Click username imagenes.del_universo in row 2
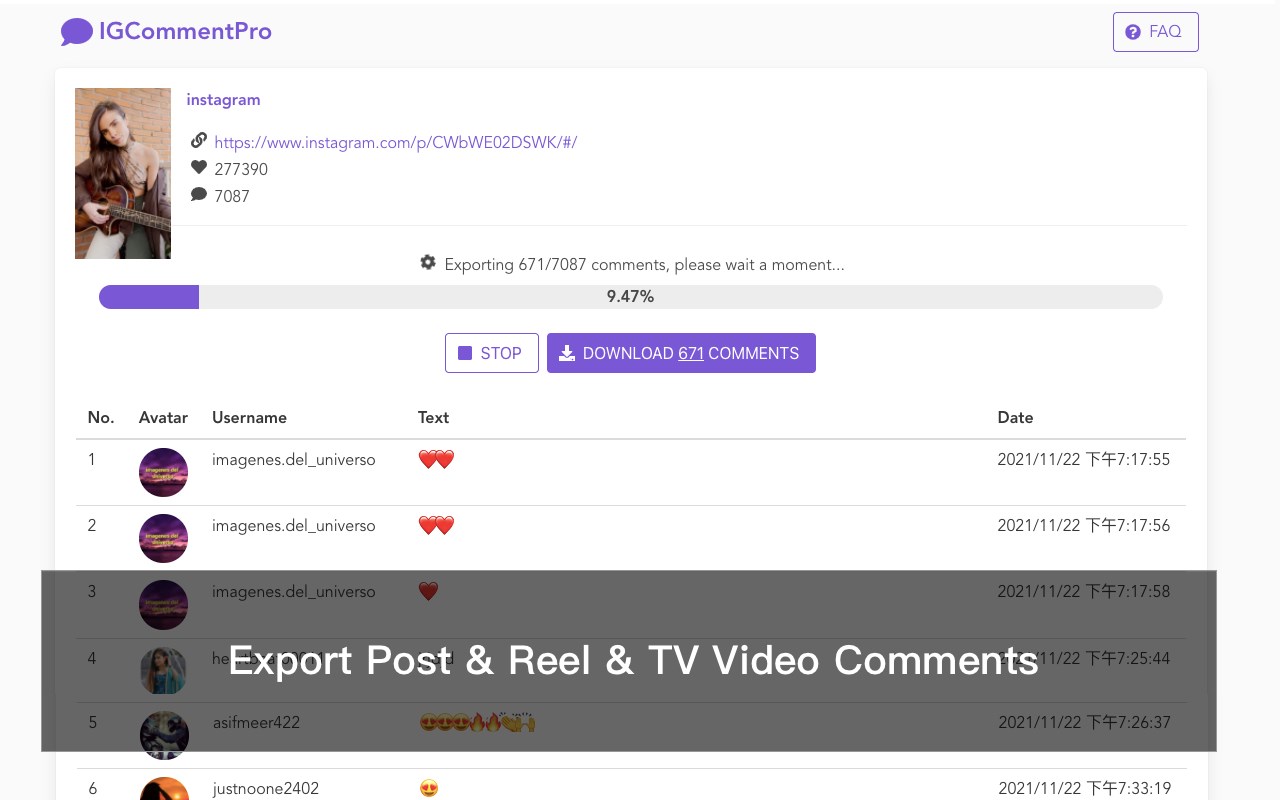 [294, 526]
